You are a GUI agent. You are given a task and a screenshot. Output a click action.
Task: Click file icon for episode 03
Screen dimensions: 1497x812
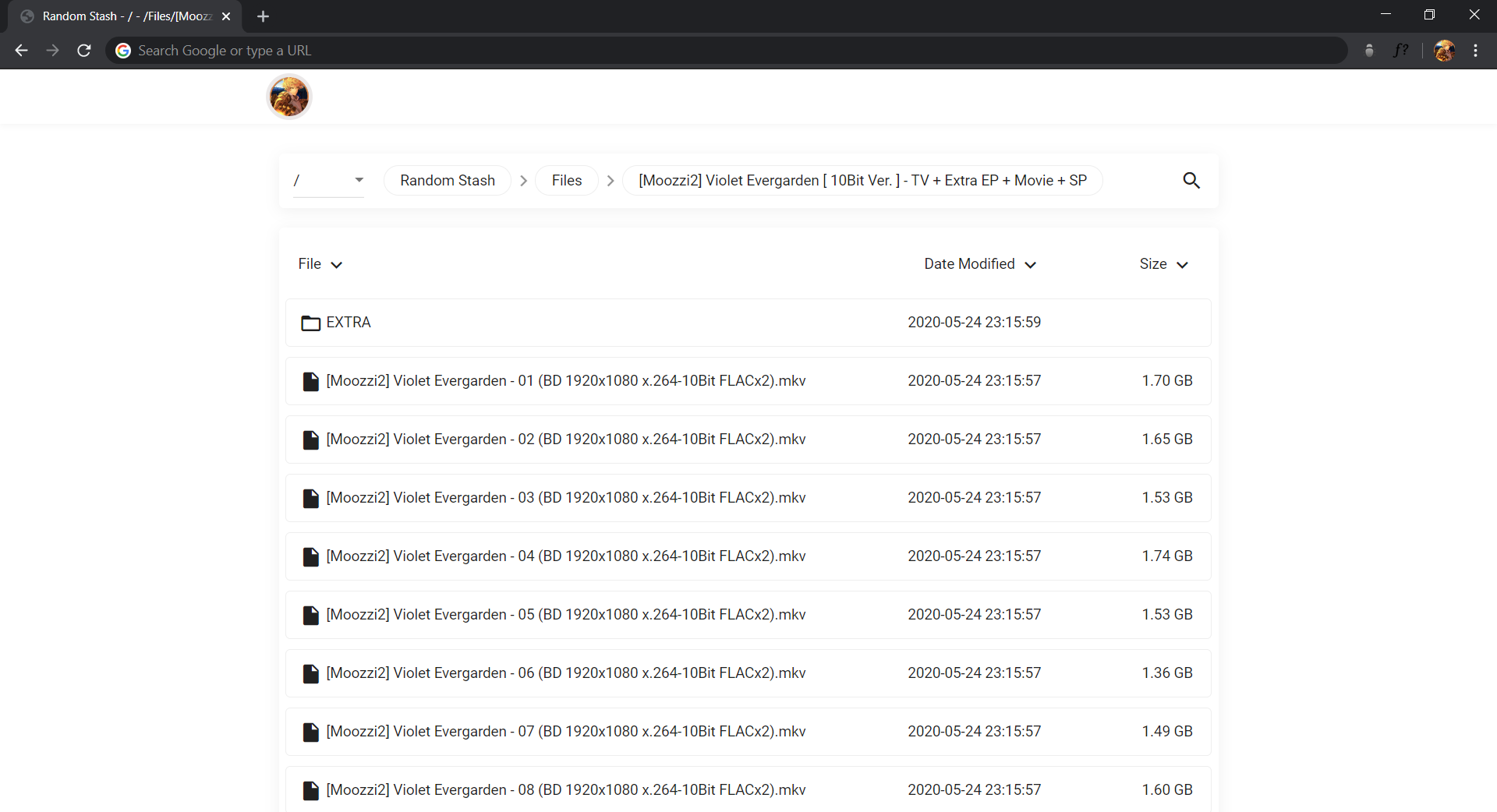pos(311,498)
